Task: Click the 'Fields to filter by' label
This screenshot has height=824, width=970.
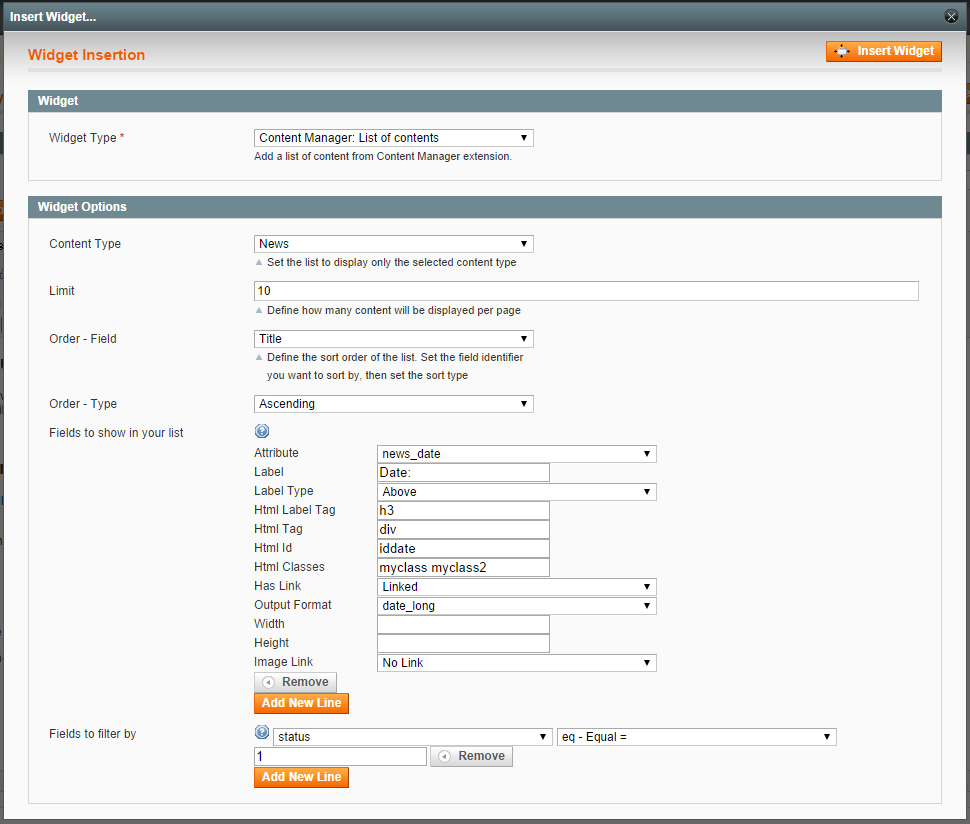Action: tap(93, 734)
